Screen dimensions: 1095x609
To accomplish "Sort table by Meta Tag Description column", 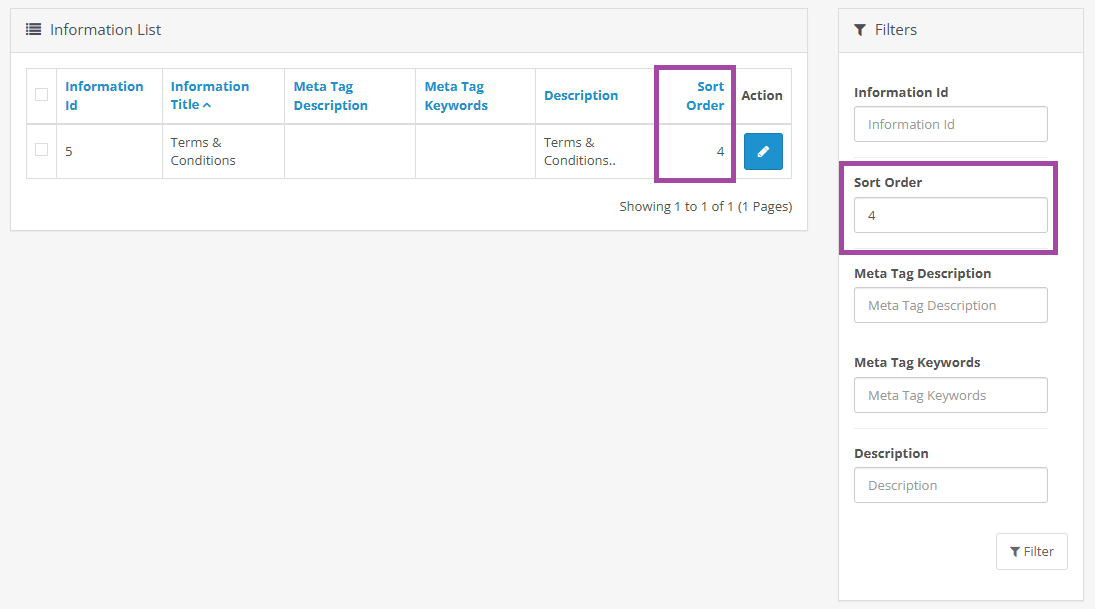I will pyautogui.click(x=330, y=95).
